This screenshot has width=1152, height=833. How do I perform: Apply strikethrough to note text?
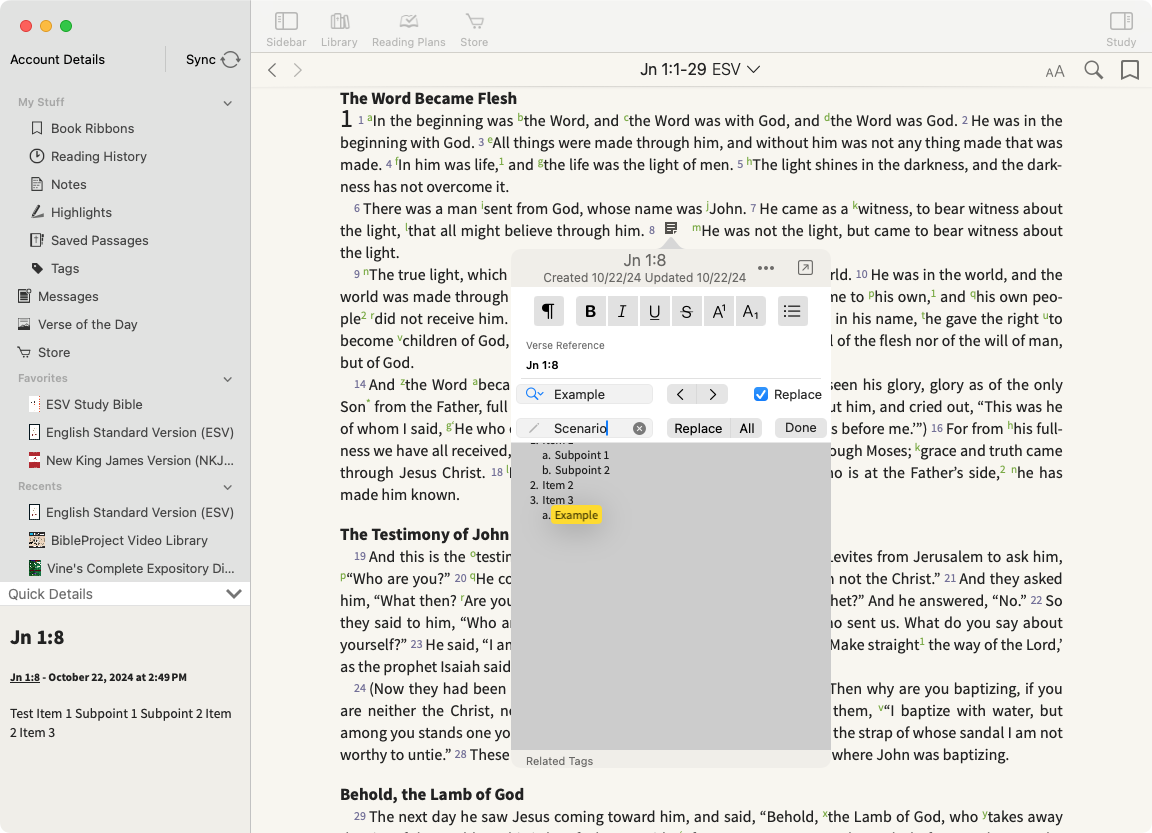(x=686, y=311)
